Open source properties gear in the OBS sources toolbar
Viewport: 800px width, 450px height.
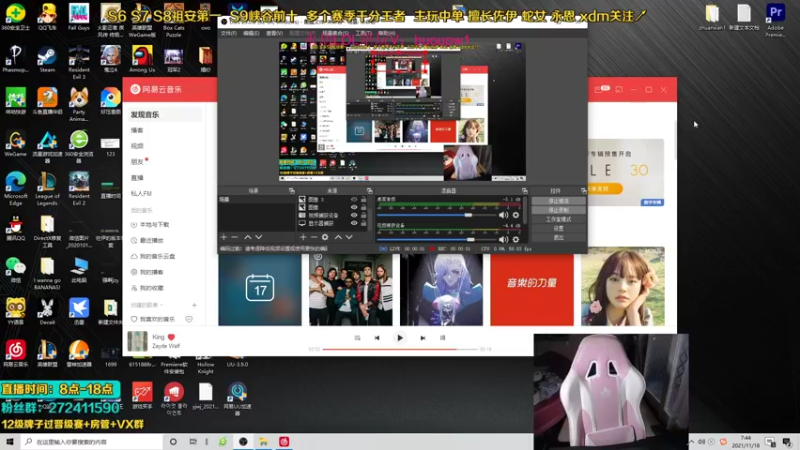tap(325, 237)
